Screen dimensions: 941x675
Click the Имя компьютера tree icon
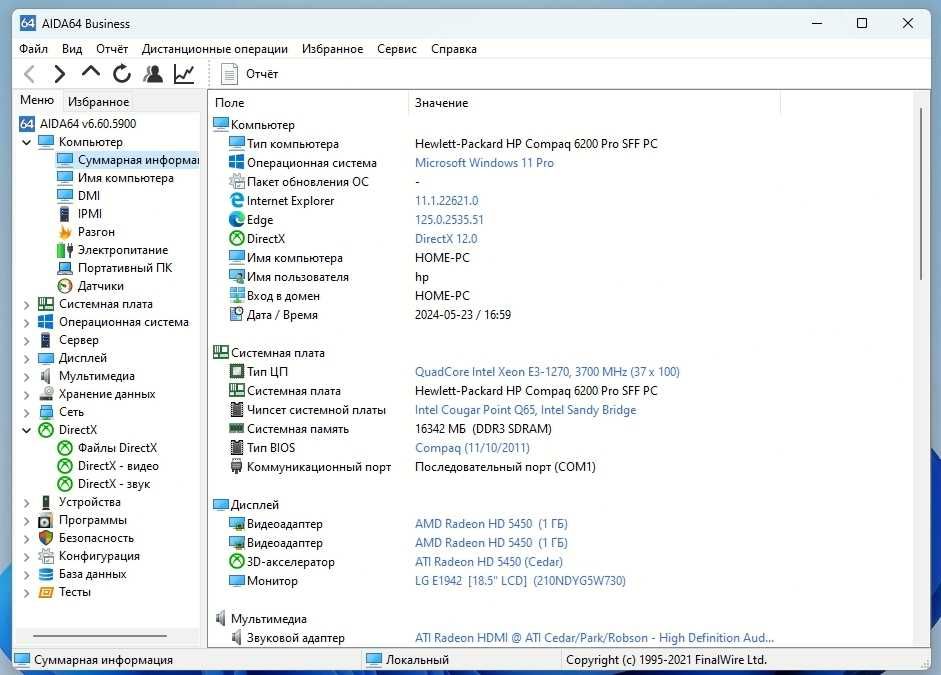(65, 178)
